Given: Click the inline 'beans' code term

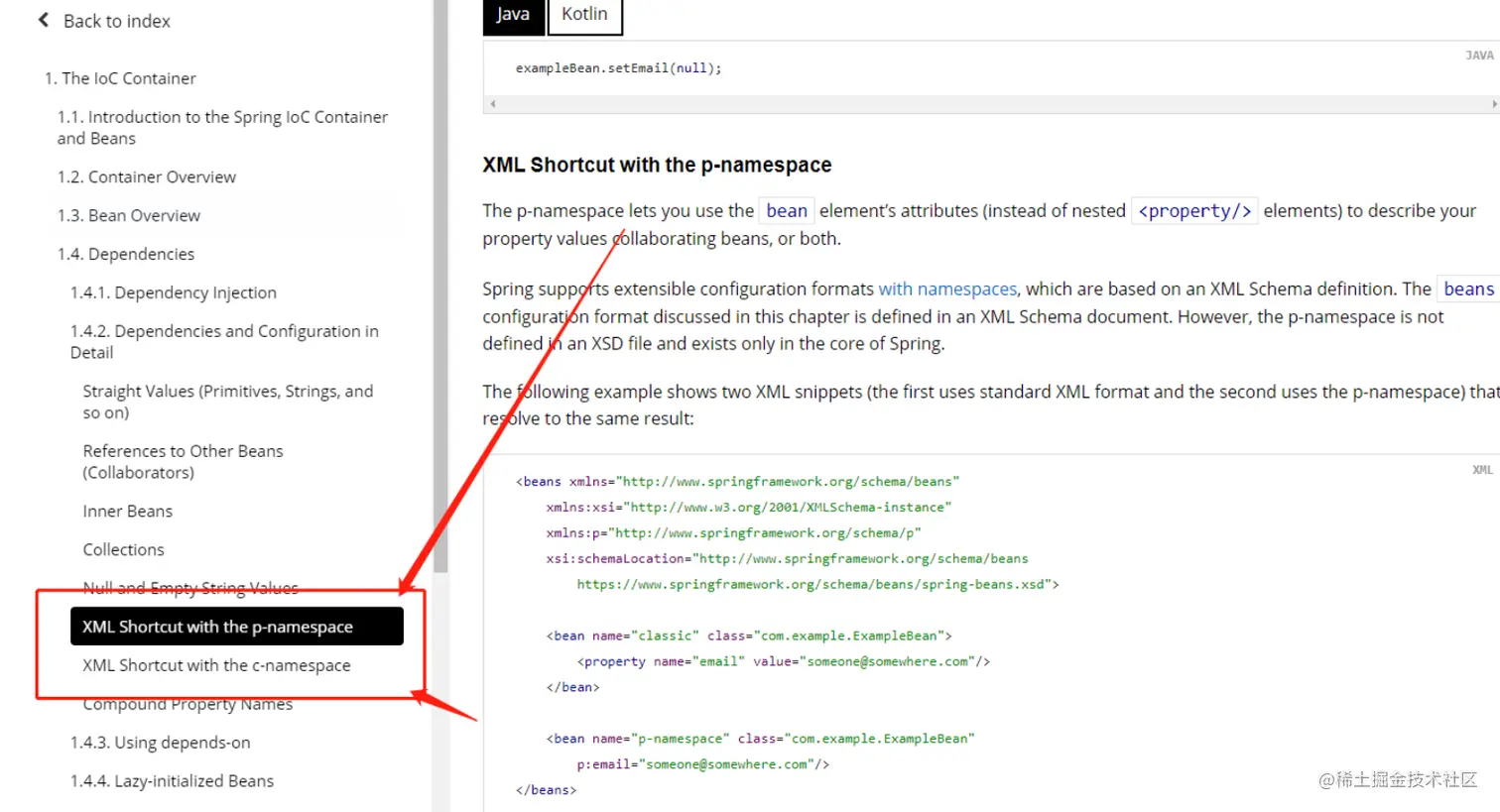Looking at the screenshot, I should tap(1468, 289).
